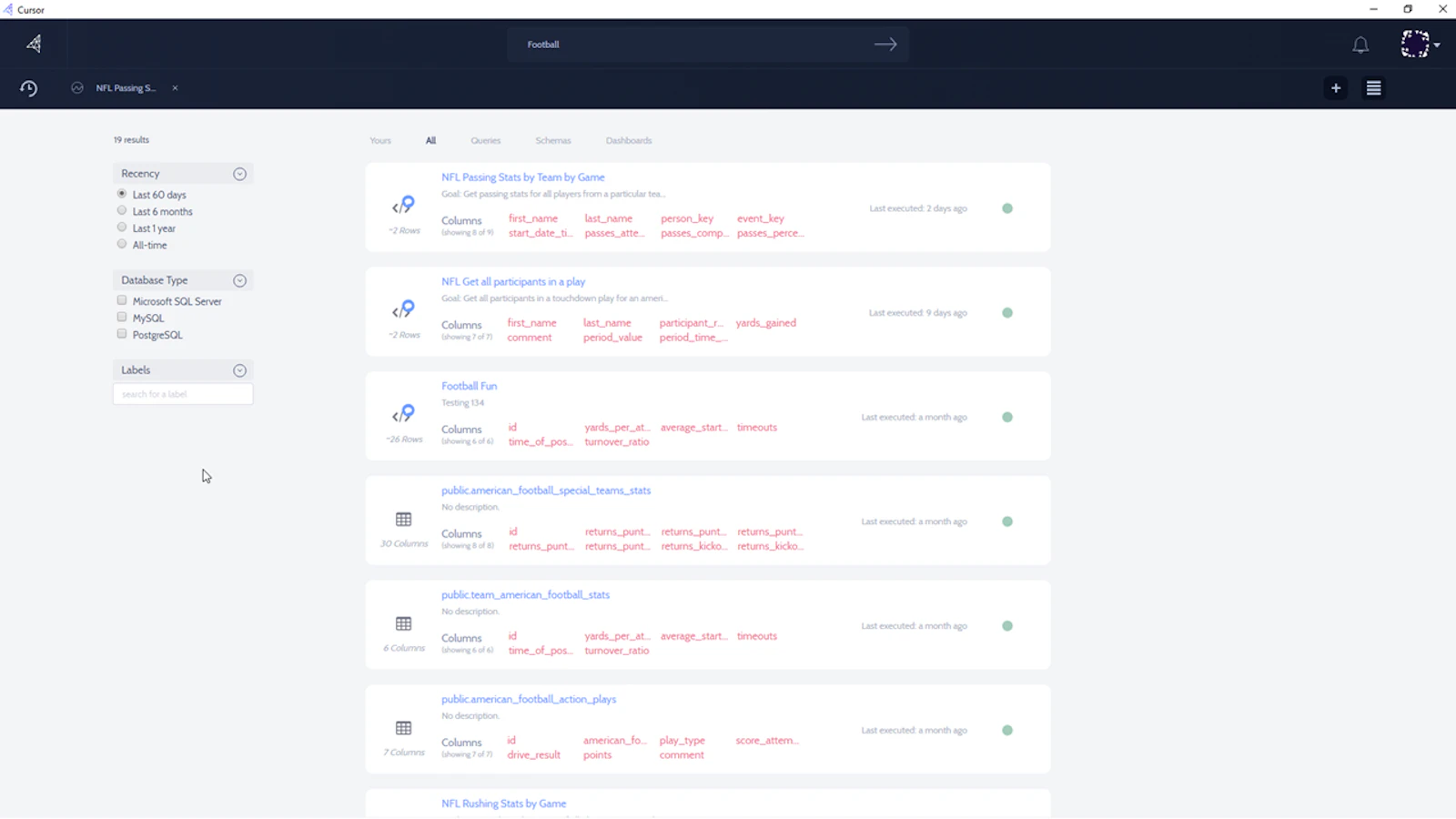Viewport: 1456px width, 819px height.
Task: Click the query icon for NFL Get all participants
Action: [403, 309]
